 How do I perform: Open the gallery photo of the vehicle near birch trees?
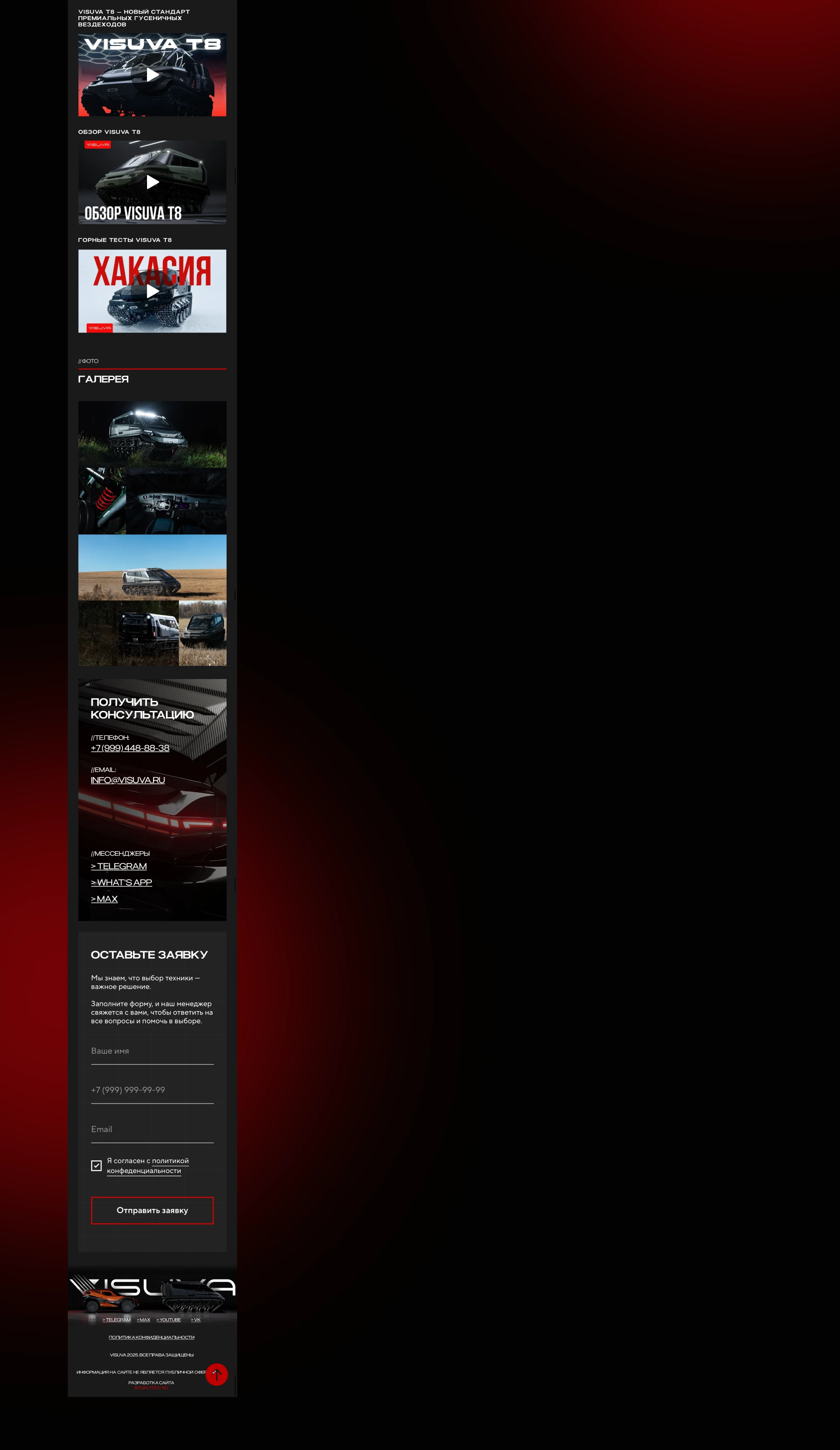[x=203, y=634]
